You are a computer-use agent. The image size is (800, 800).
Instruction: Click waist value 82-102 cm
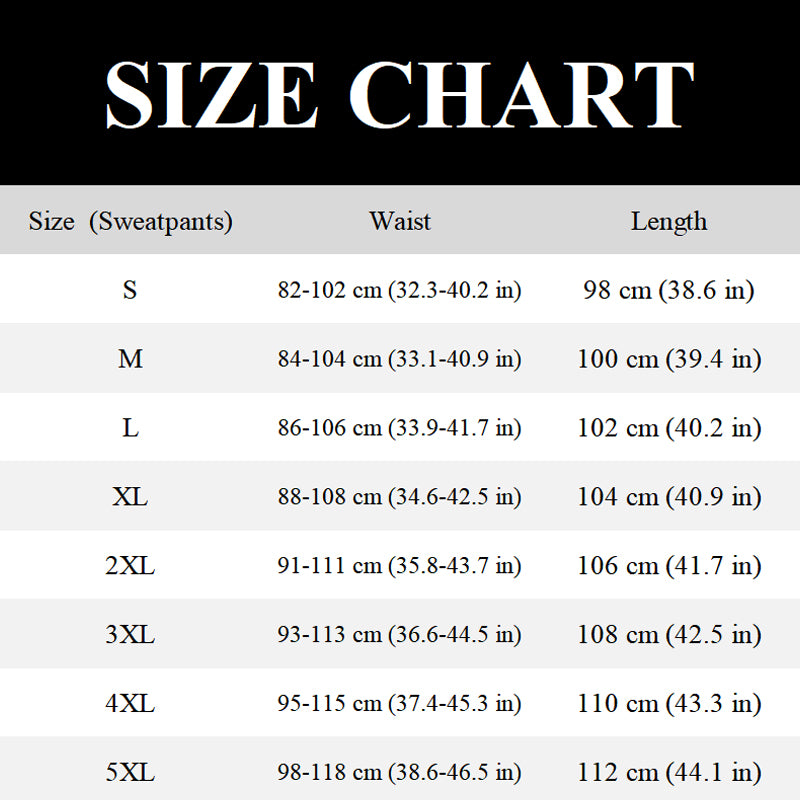coord(399,291)
